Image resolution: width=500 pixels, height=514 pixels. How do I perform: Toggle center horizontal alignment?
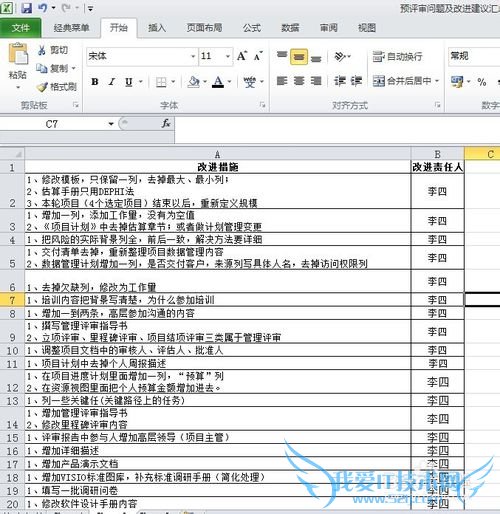[299, 81]
